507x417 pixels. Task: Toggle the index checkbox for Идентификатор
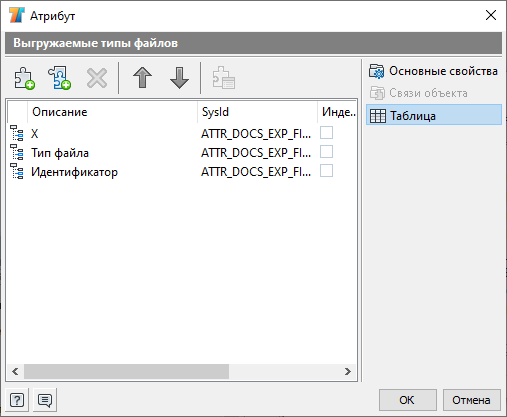point(326,171)
